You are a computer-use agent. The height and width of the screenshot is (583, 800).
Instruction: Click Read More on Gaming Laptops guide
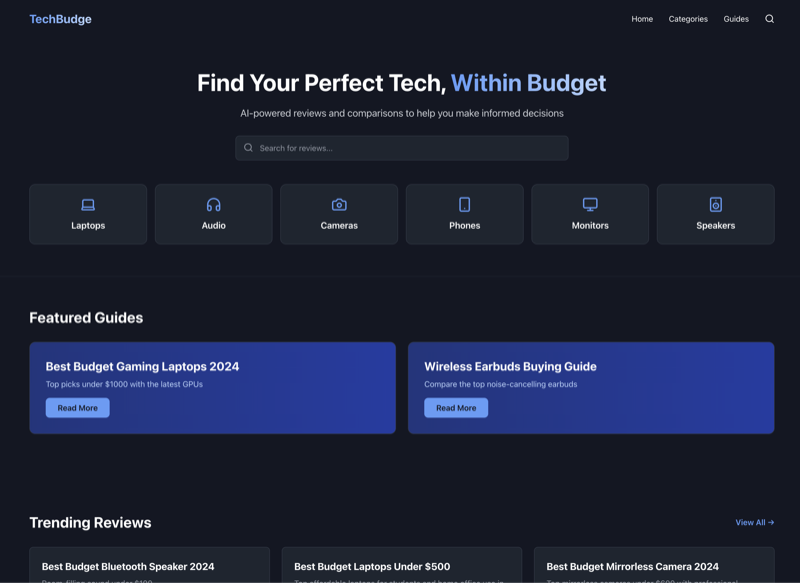[77, 407]
